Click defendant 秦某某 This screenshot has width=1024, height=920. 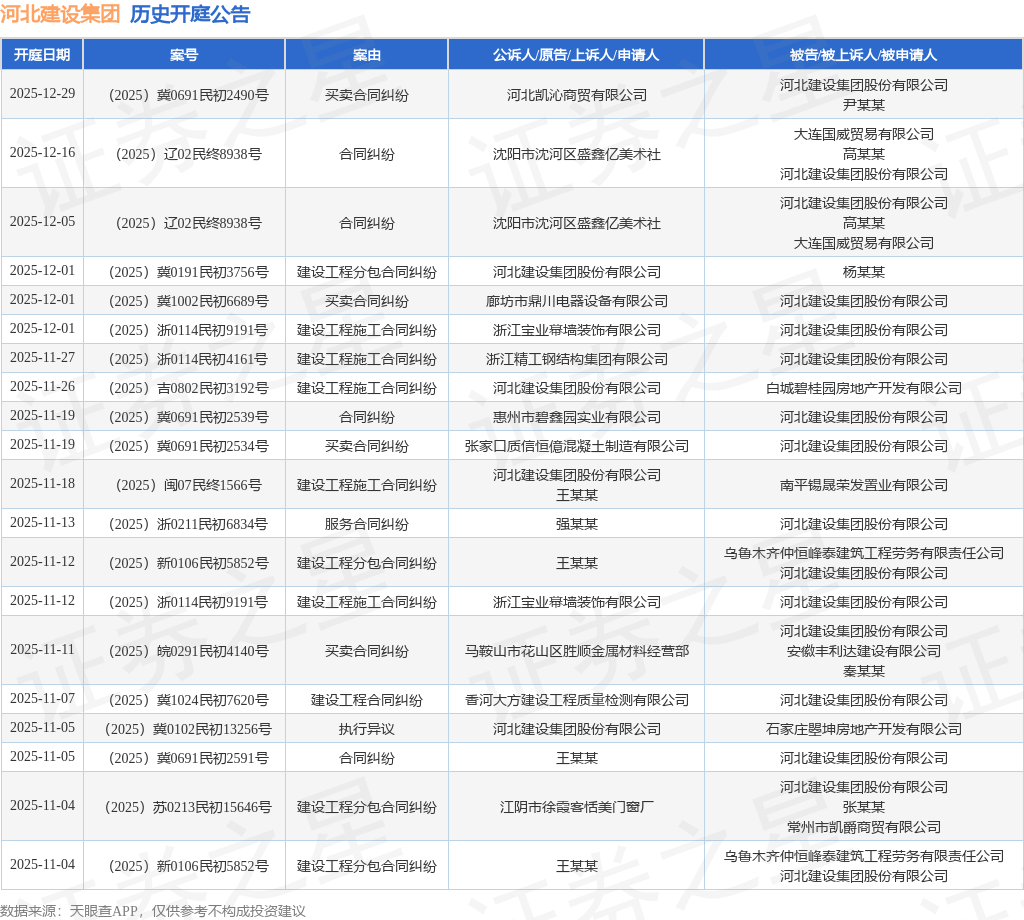coord(863,671)
